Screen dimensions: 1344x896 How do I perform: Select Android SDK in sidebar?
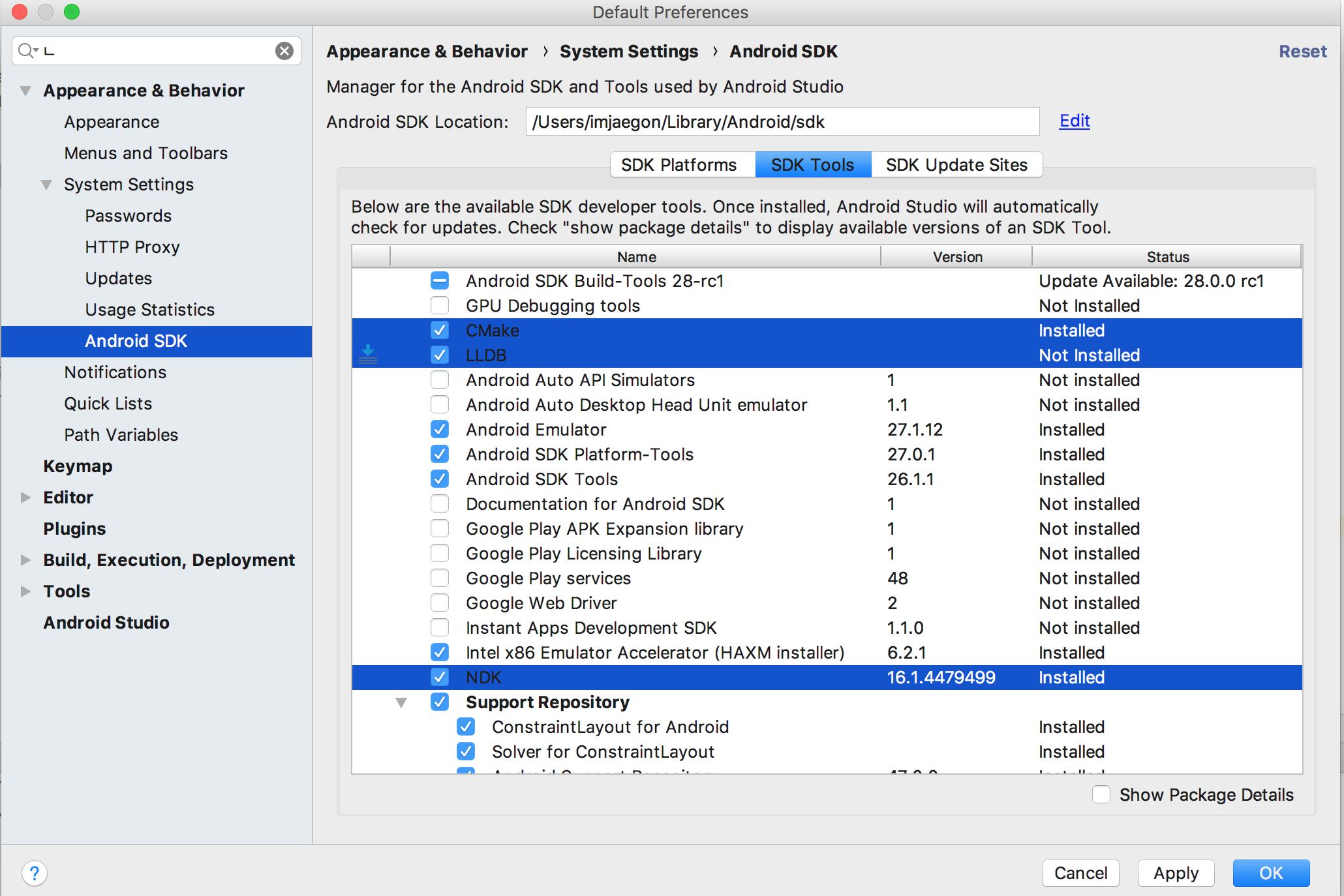click(x=157, y=341)
